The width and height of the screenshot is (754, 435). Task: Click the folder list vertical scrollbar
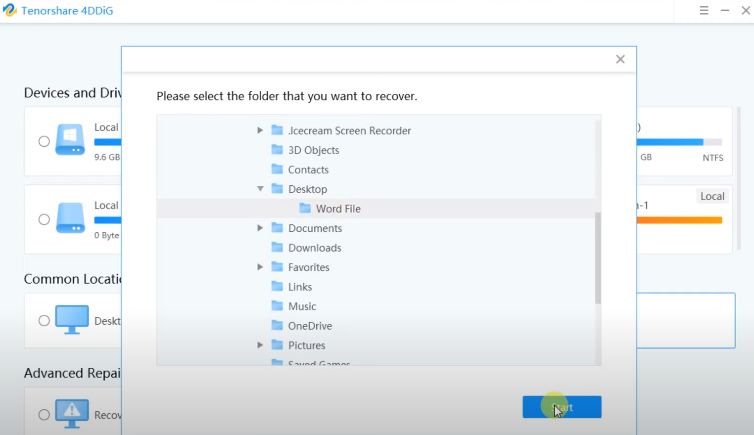coord(598,256)
